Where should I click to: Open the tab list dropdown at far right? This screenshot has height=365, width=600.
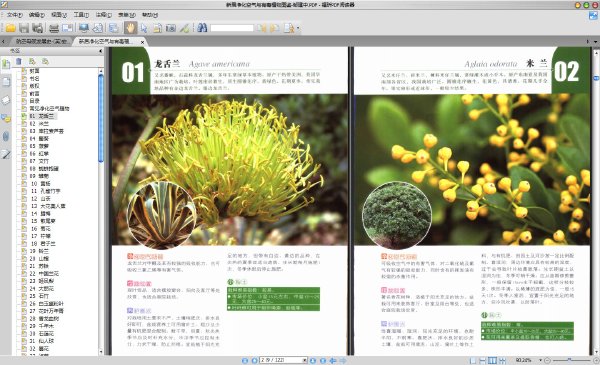point(595,41)
